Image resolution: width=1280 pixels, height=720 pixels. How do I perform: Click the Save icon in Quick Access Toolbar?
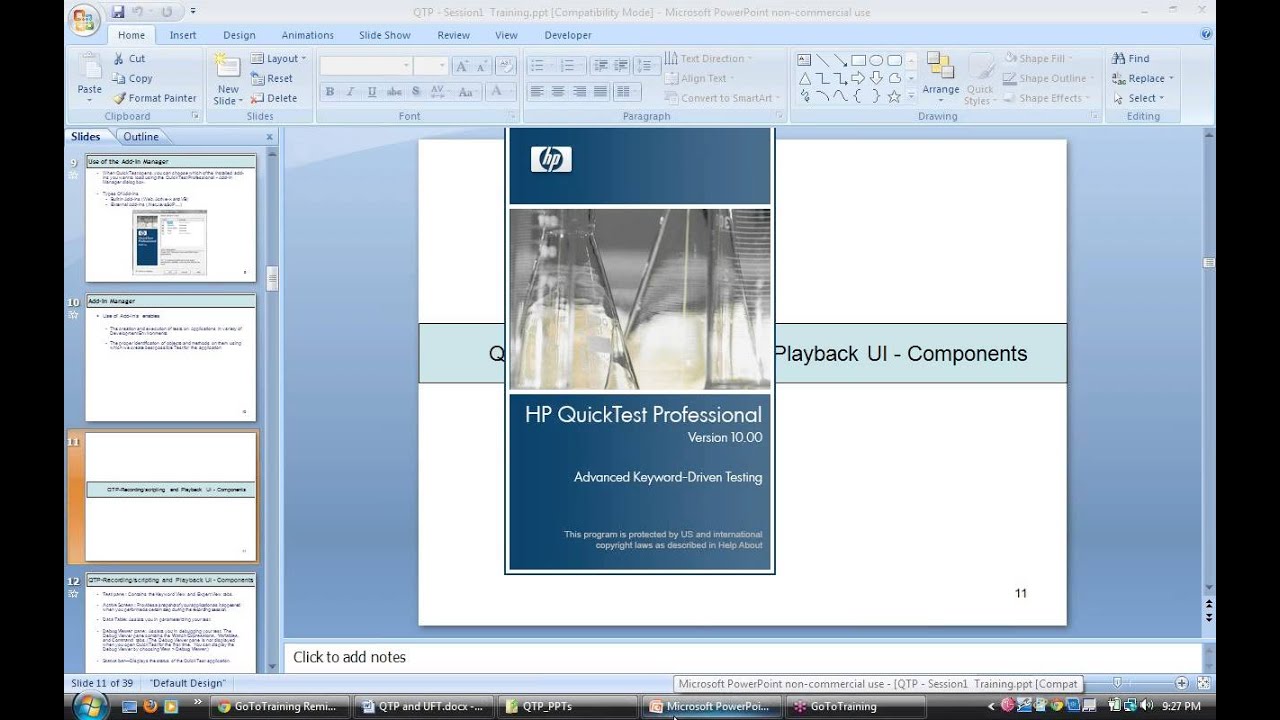pyautogui.click(x=119, y=12)
